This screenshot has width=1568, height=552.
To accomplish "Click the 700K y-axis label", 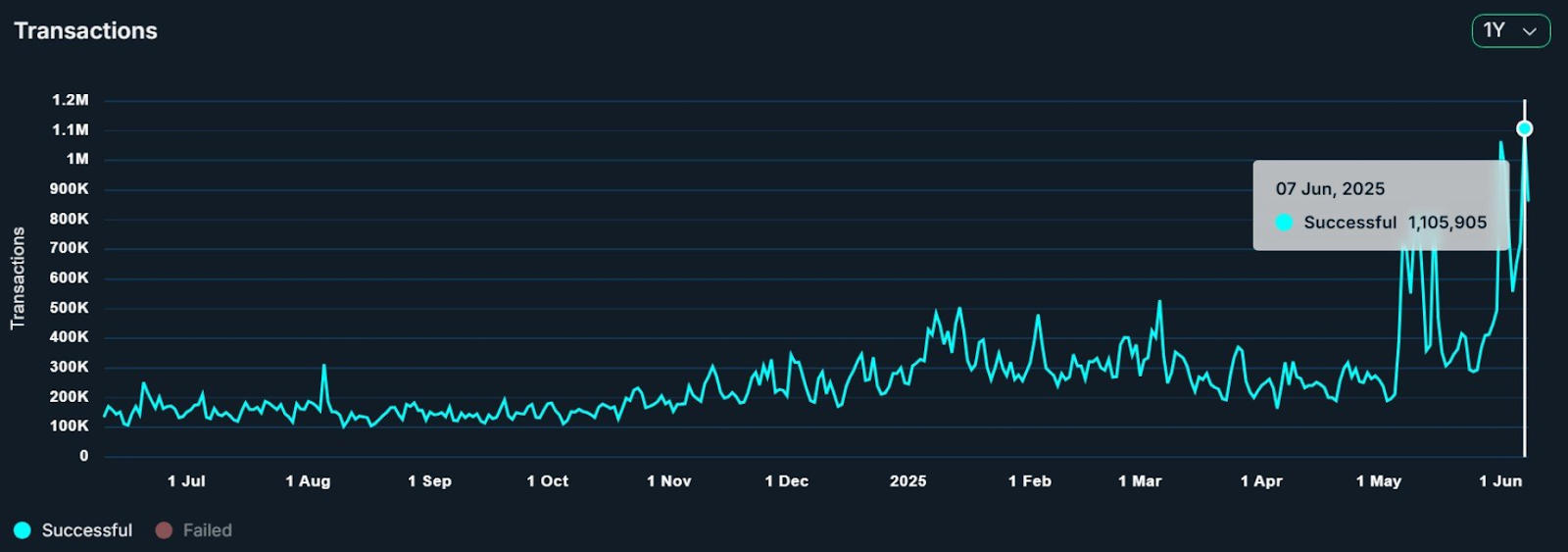I will (69, 248).
